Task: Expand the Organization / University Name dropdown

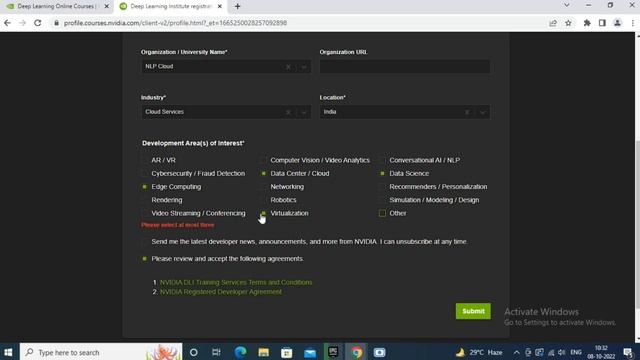Action: click(x=304, y=67)
